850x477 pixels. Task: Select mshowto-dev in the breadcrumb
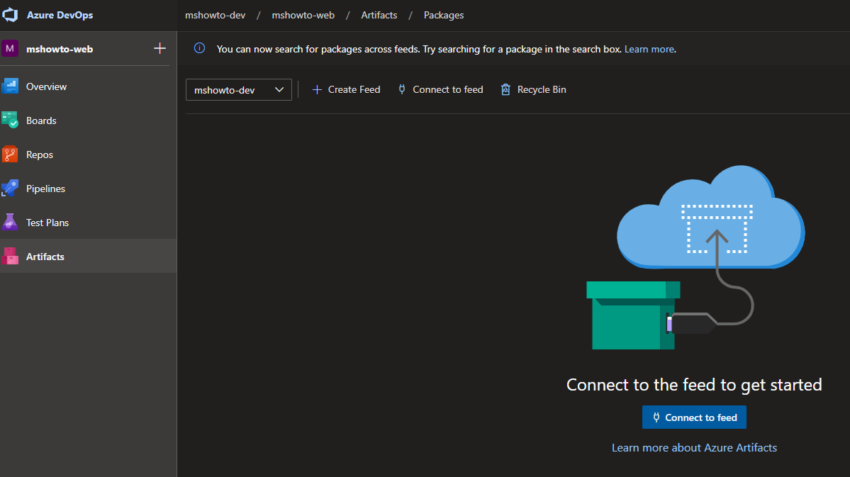[216, 15]
